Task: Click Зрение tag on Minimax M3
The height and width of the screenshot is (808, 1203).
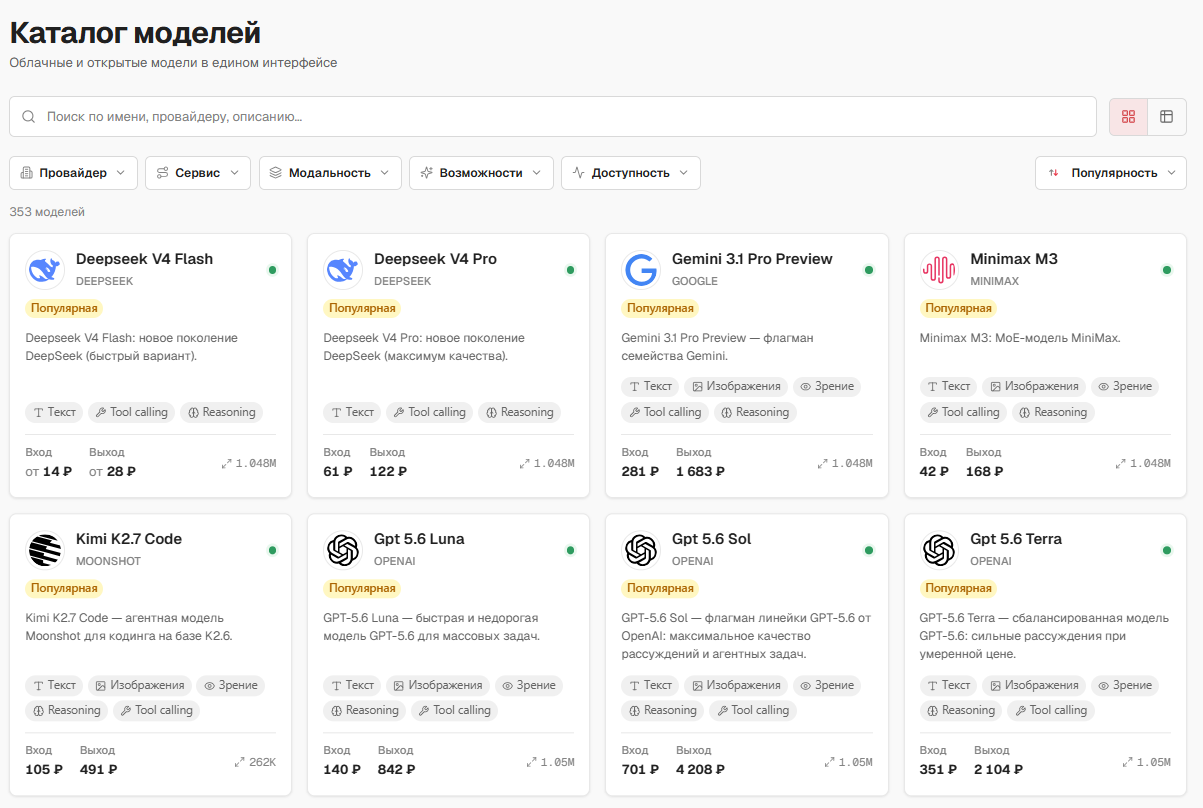Action: click(x=1124, y=386)
